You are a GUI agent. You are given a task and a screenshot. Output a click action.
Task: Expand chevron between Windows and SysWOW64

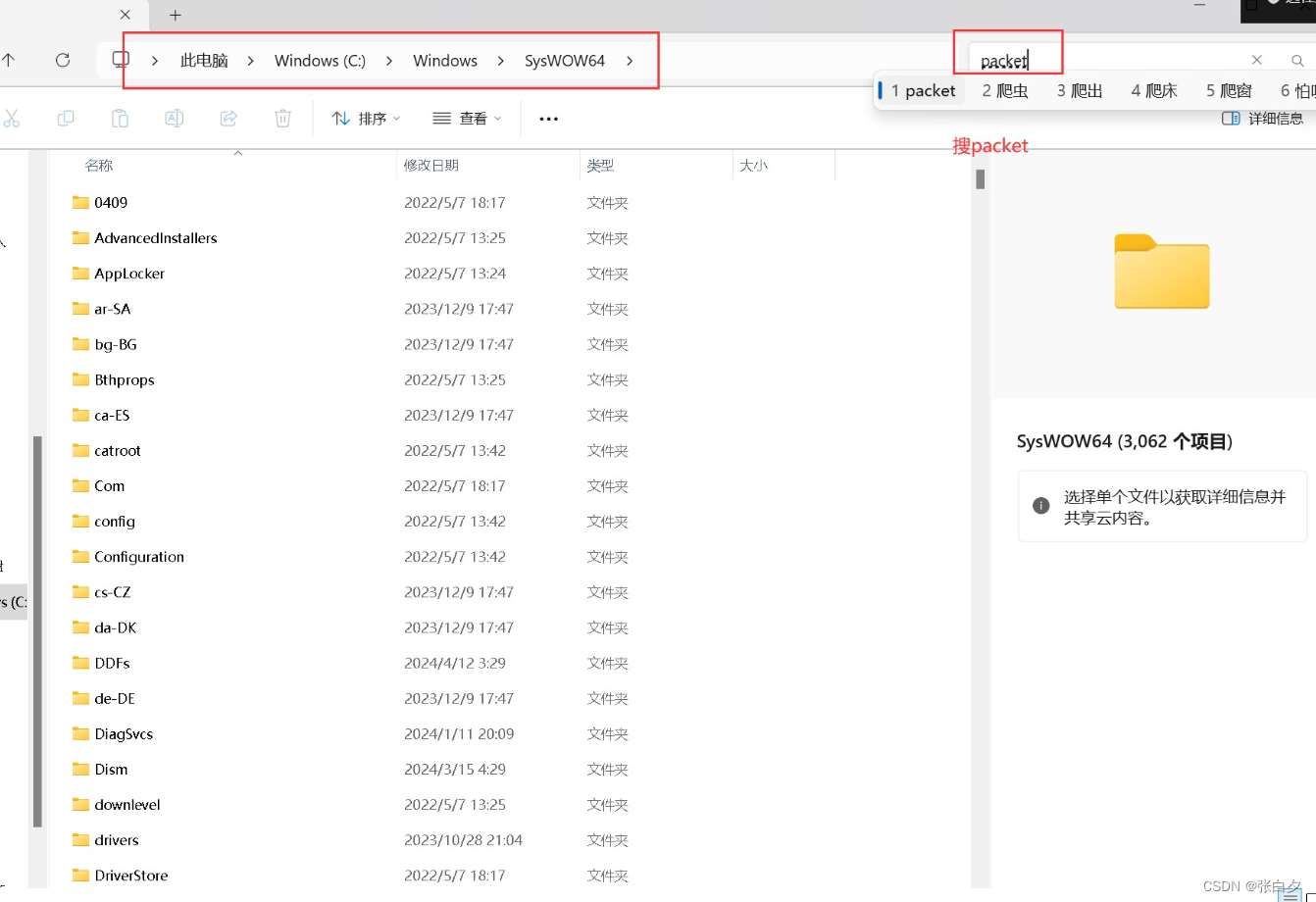coord(501,61)
